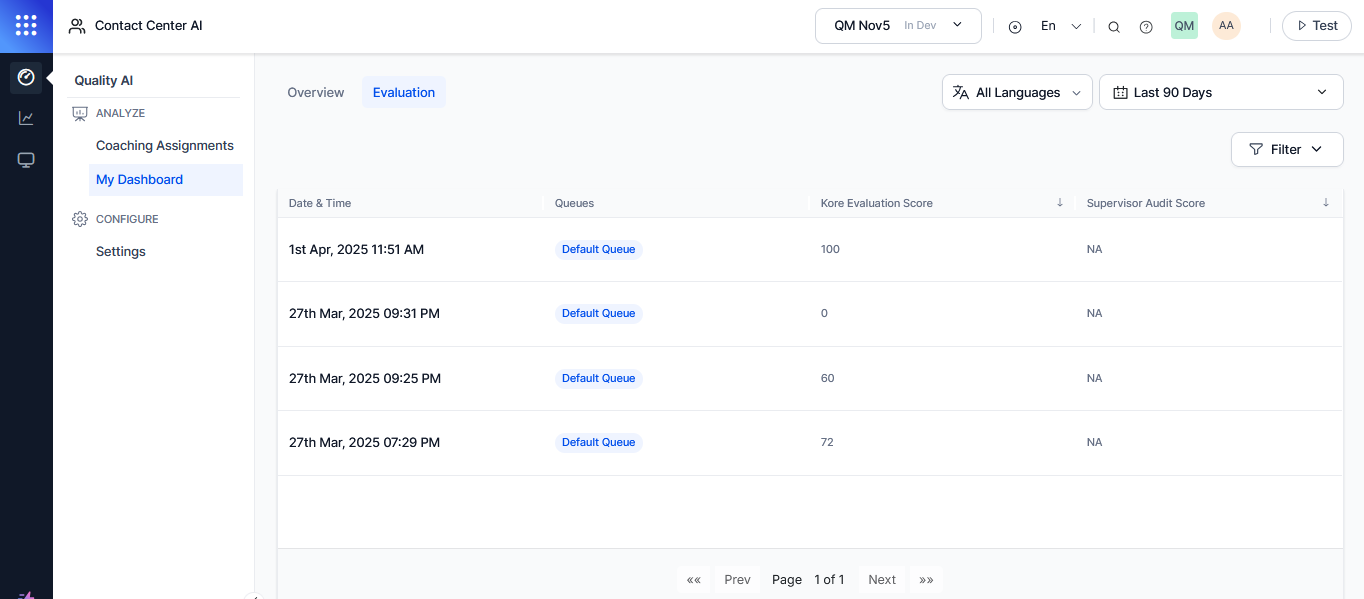
Task: Click the Next pagination control
Action: point(881,579)
